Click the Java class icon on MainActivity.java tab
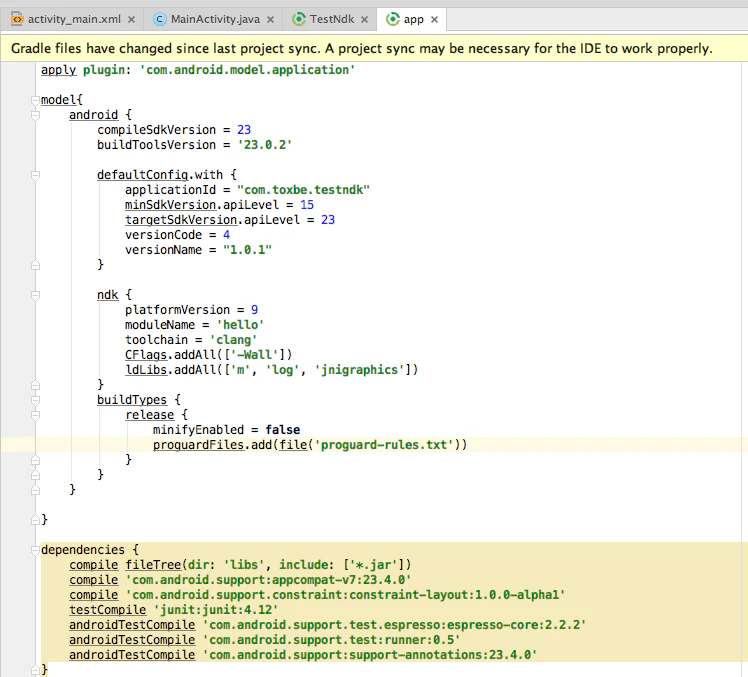 click(x=159, y=19)
